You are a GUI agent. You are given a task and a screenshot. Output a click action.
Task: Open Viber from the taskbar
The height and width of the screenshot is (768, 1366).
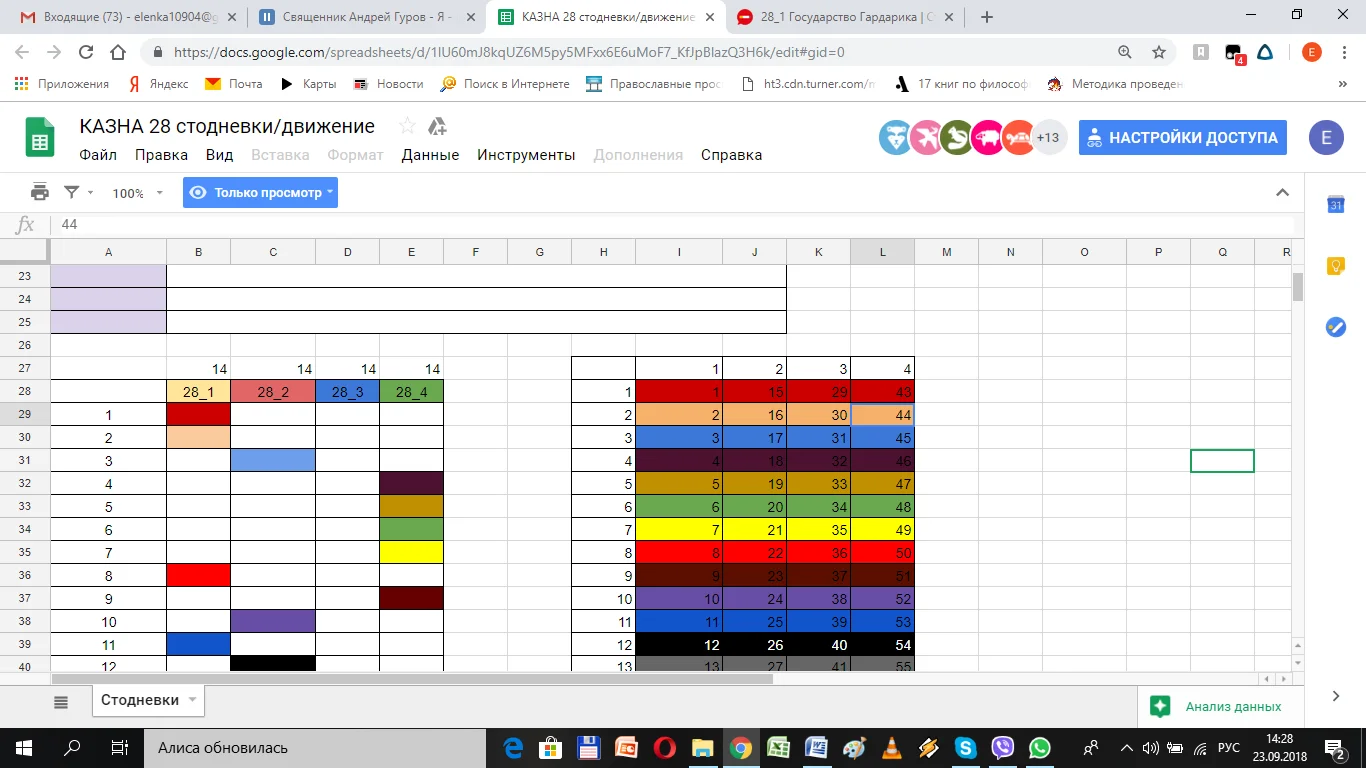(x=1003, y=747)
